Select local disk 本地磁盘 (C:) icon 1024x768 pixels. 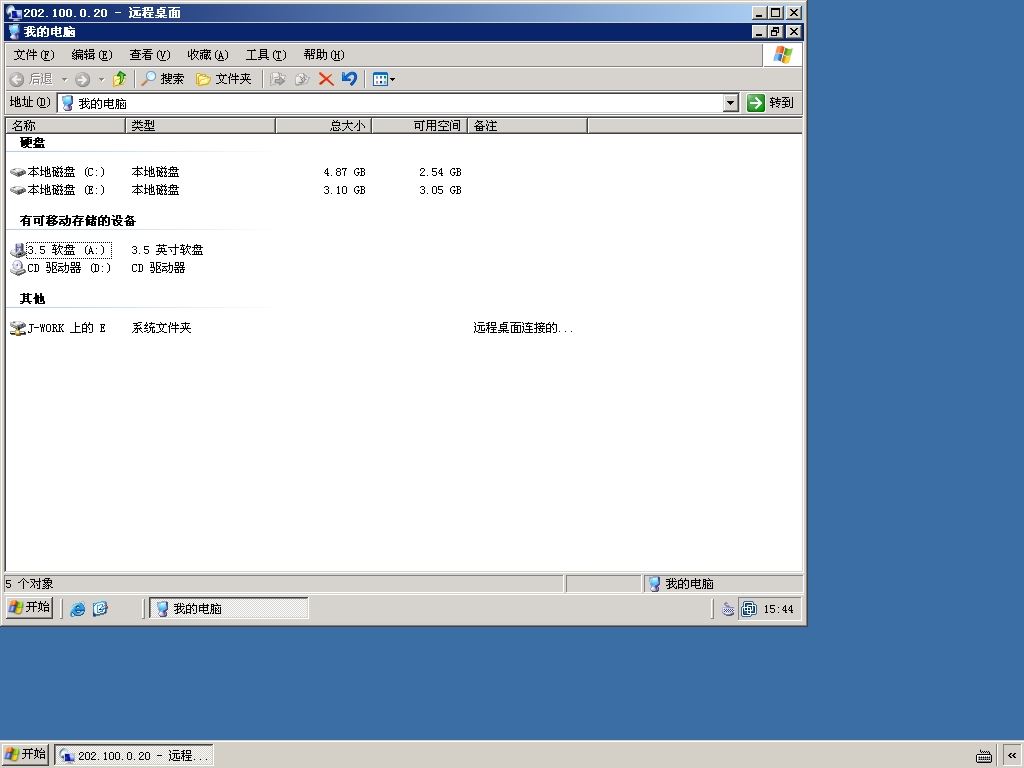coord(18,172)
